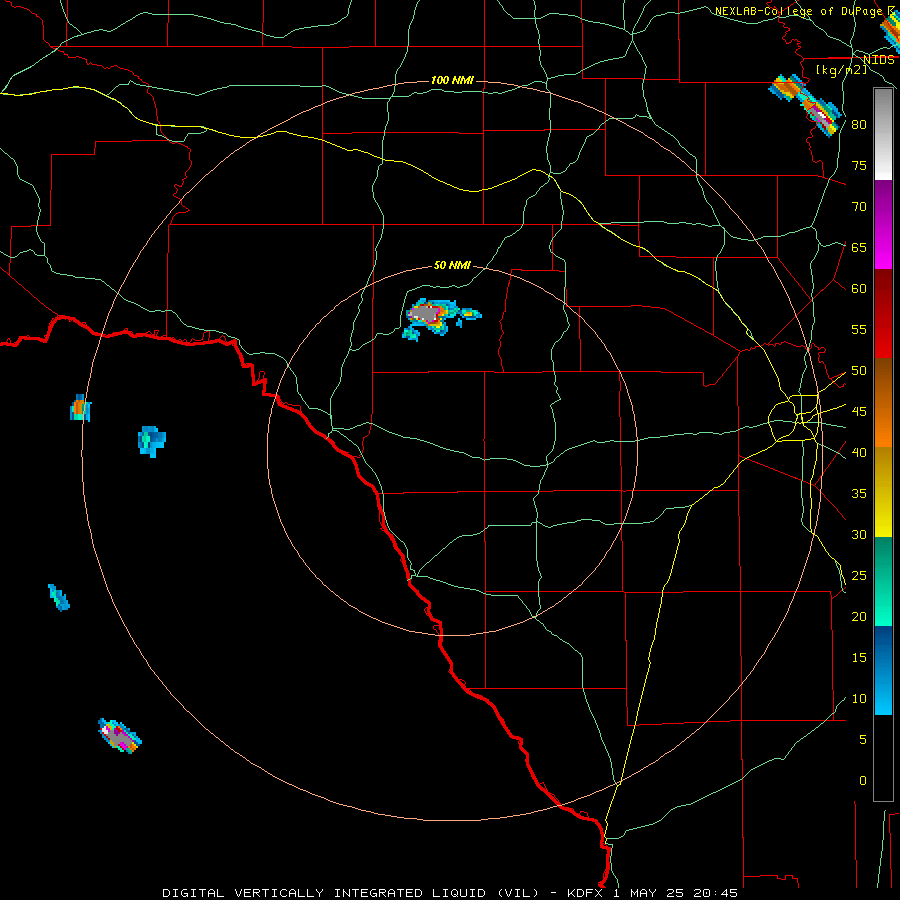Click the "1 MAY 25 20:45" timestamp

pyautogui.click(x=676, y=893)
